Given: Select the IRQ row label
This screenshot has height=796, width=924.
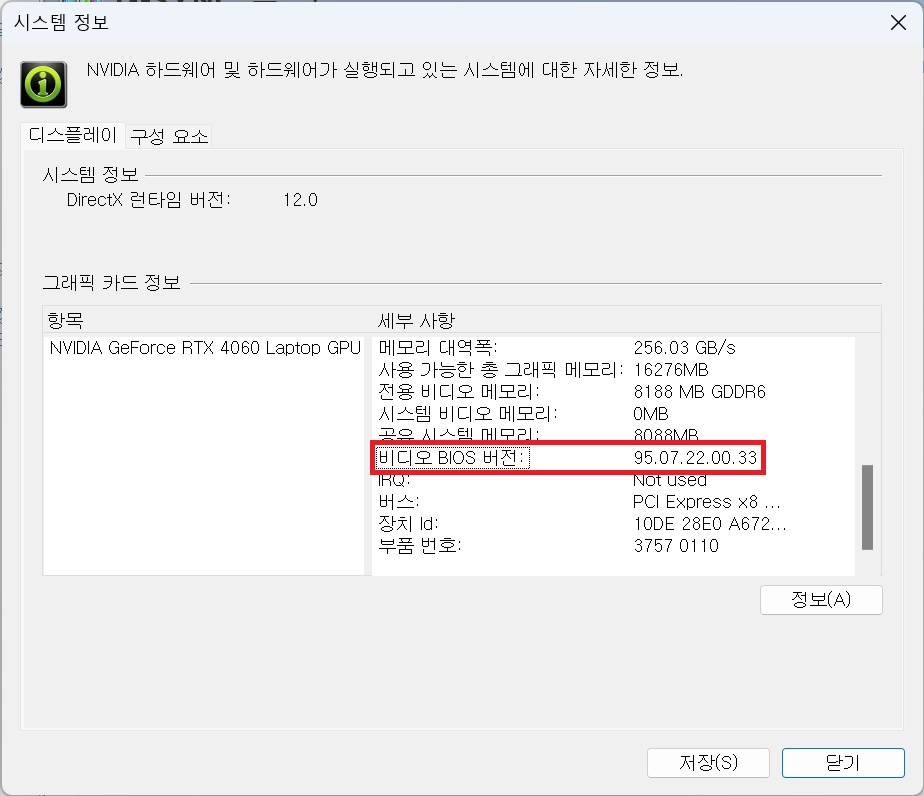Looking at the screenshot, I should pyautogui.click(x=394, y=480).
